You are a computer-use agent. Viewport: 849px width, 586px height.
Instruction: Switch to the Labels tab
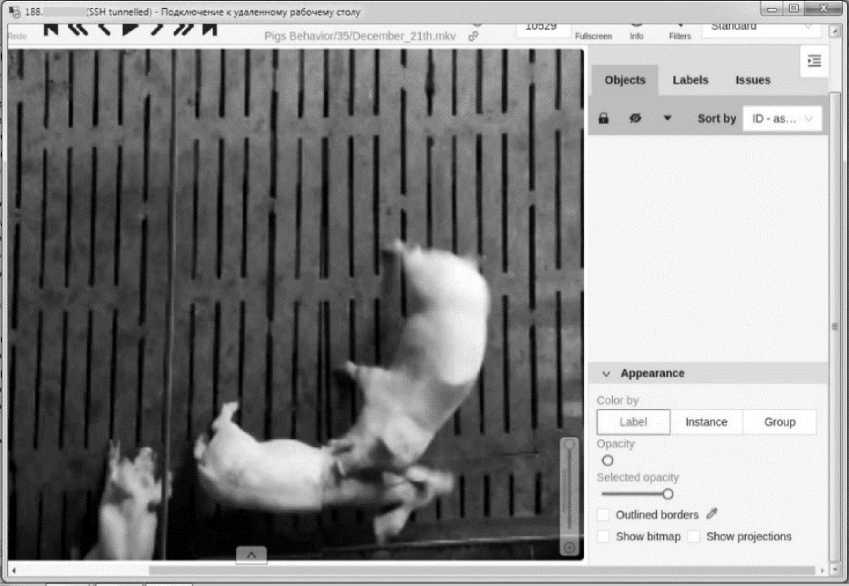[690, 80]
